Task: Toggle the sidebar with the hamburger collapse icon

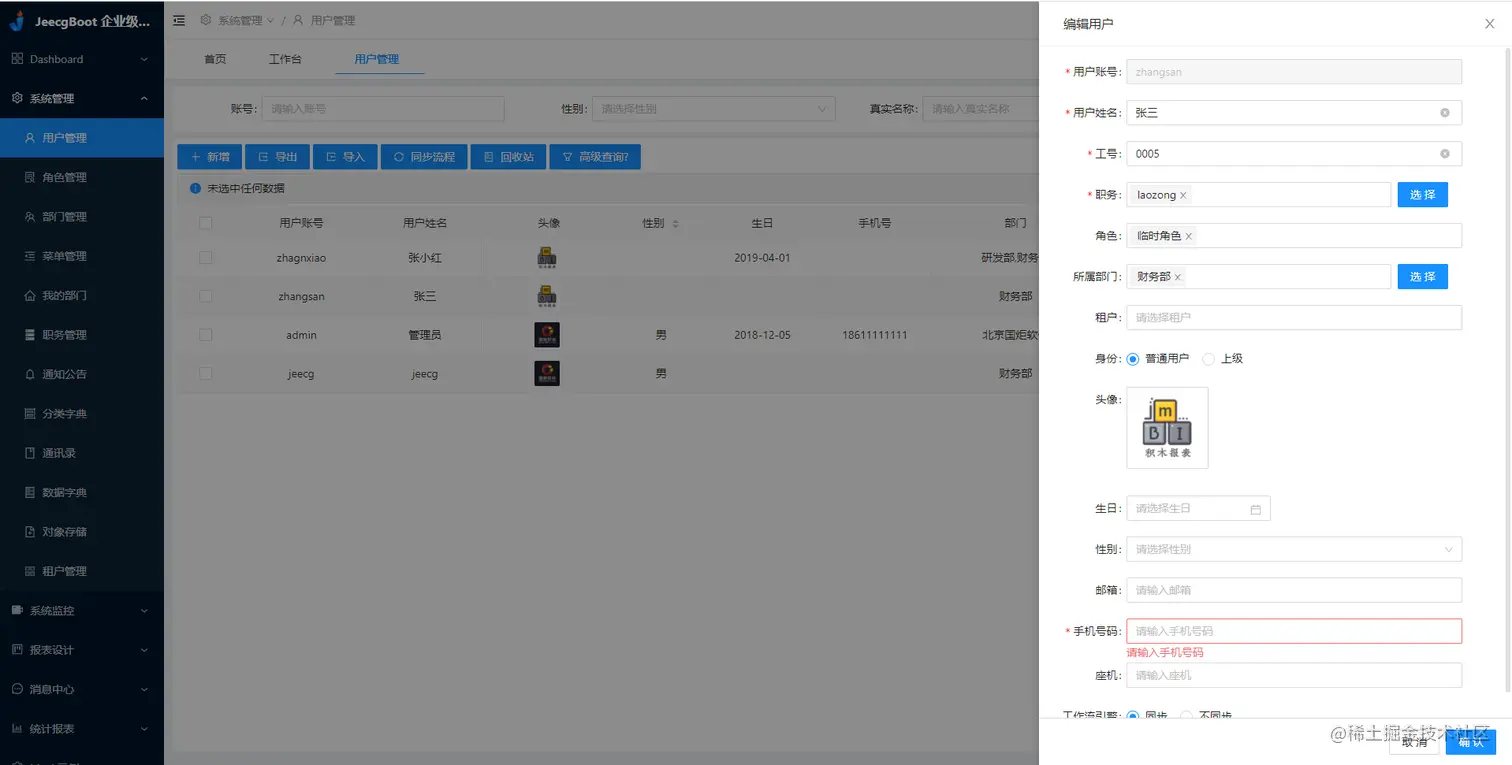Action: point(179,19)
